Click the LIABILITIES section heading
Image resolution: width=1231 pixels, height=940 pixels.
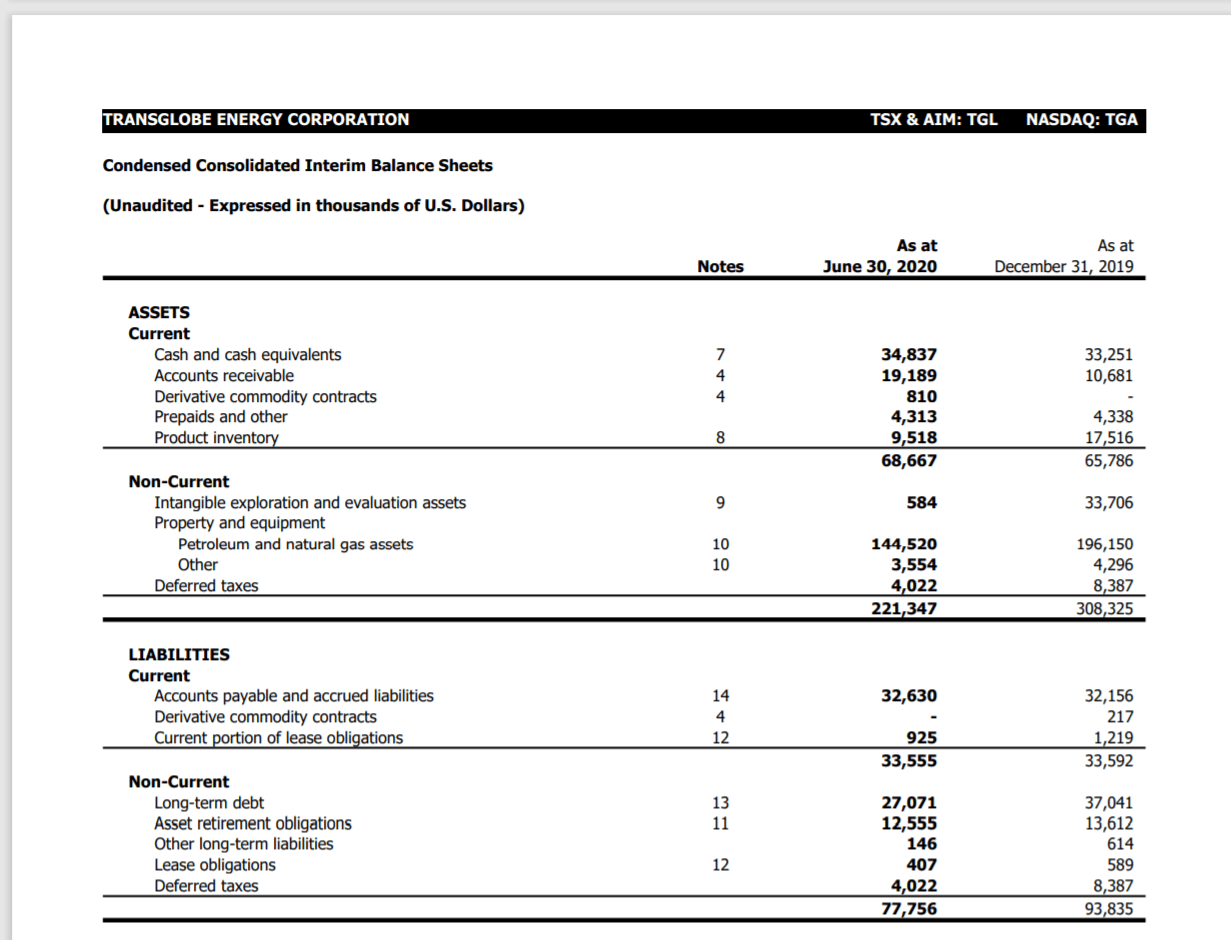[x=179, y=654]
